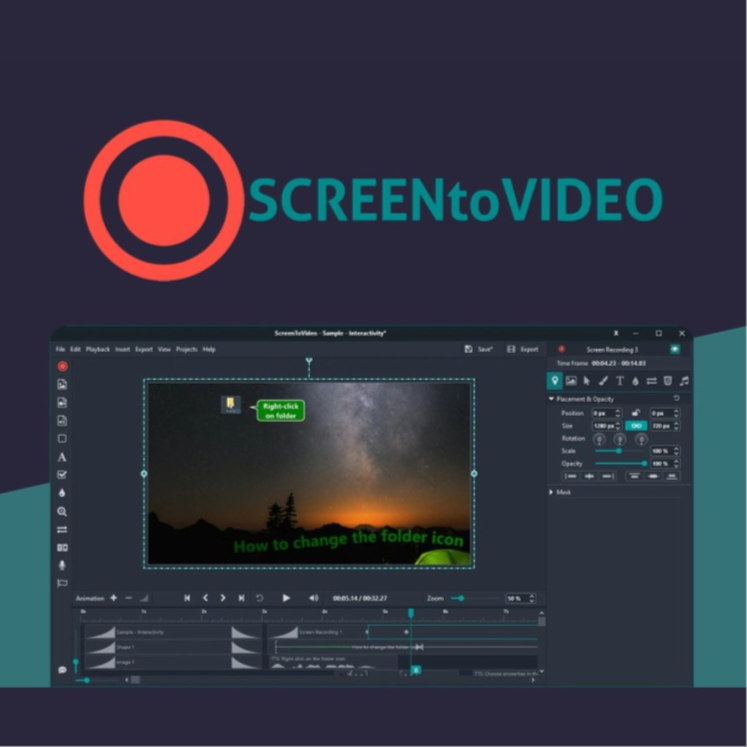Collapse the Placement & Opacity section
This screenshot has height=747, width=747.
coord(551,399)
